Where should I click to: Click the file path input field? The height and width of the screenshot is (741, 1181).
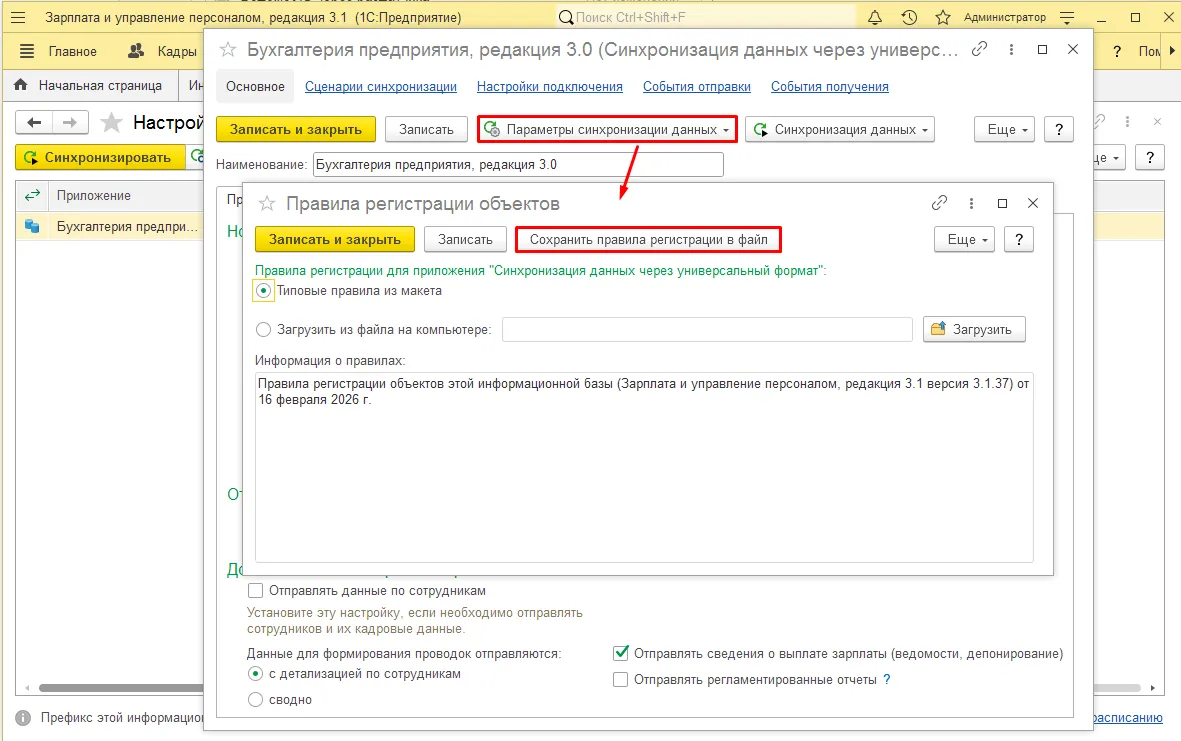(x=707, y=329)
